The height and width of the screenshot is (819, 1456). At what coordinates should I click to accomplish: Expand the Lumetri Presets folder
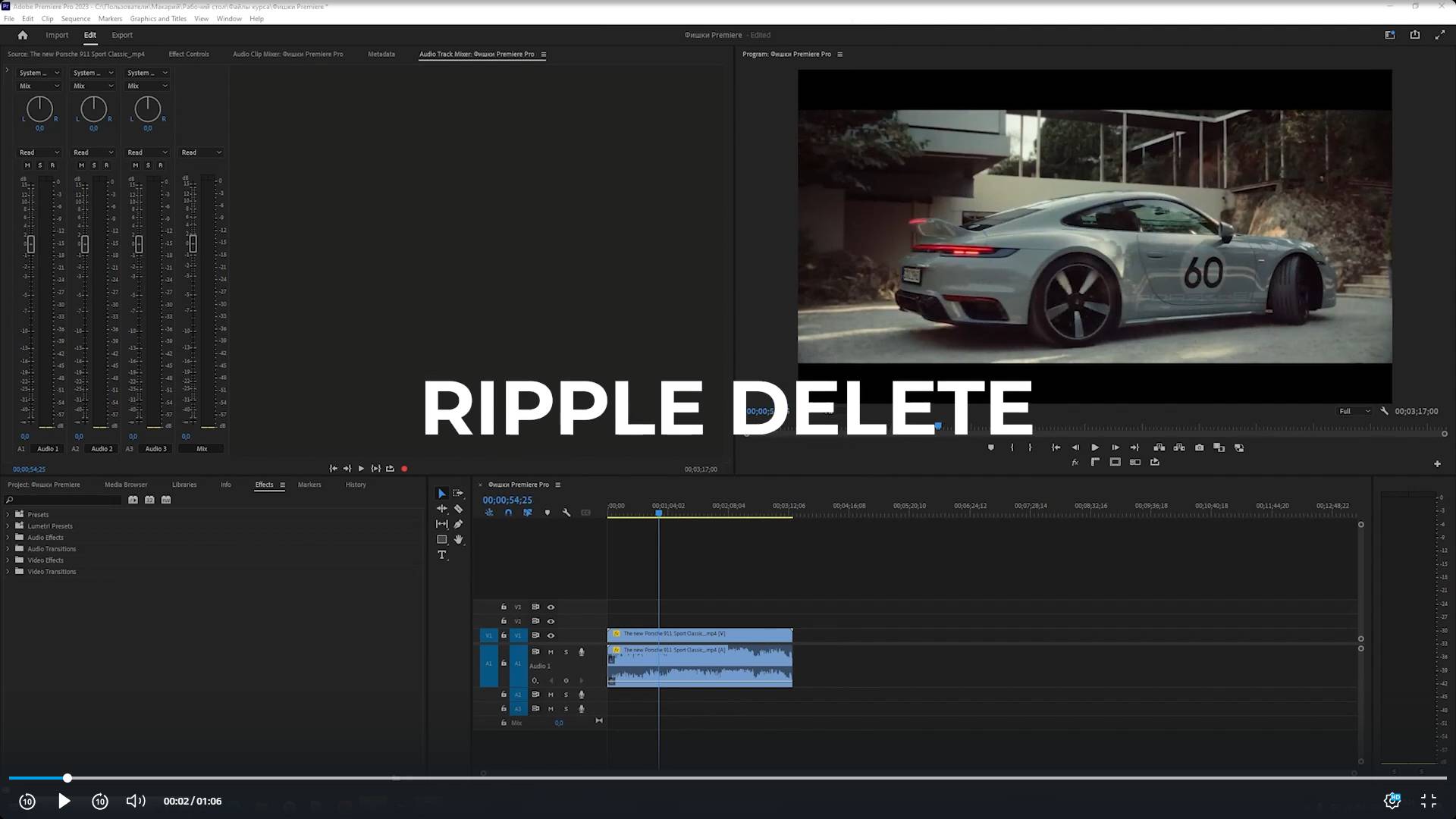point(8,526)
